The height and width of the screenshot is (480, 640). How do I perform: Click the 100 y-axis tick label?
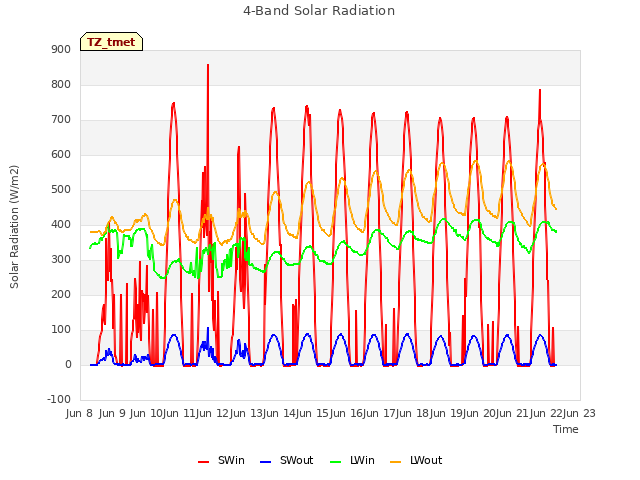[61, 330]
